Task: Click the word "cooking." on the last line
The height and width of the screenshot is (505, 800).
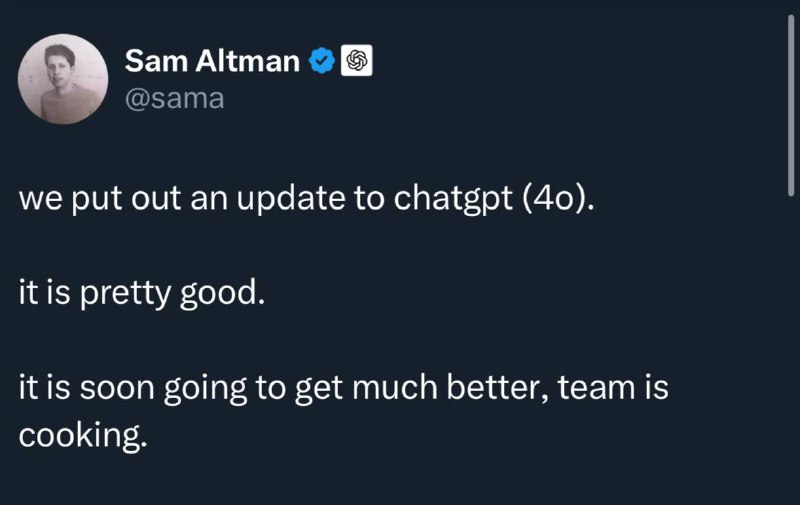Action: point(83,437)
